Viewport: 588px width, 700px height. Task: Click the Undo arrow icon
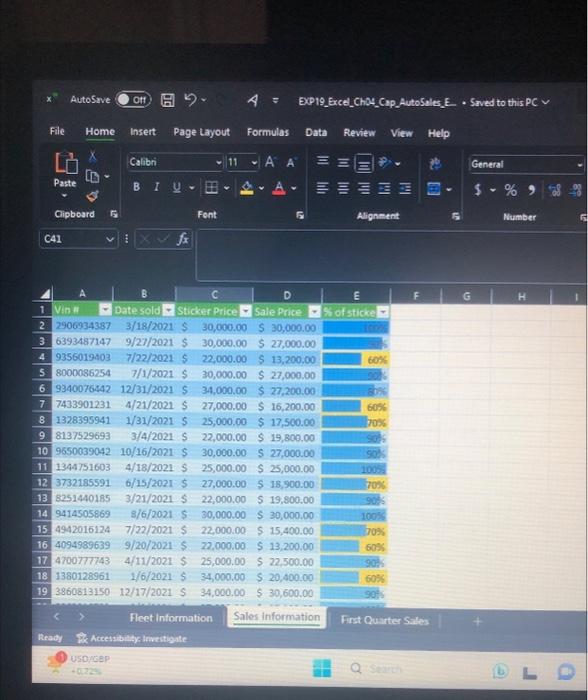[x=191, y=100]
